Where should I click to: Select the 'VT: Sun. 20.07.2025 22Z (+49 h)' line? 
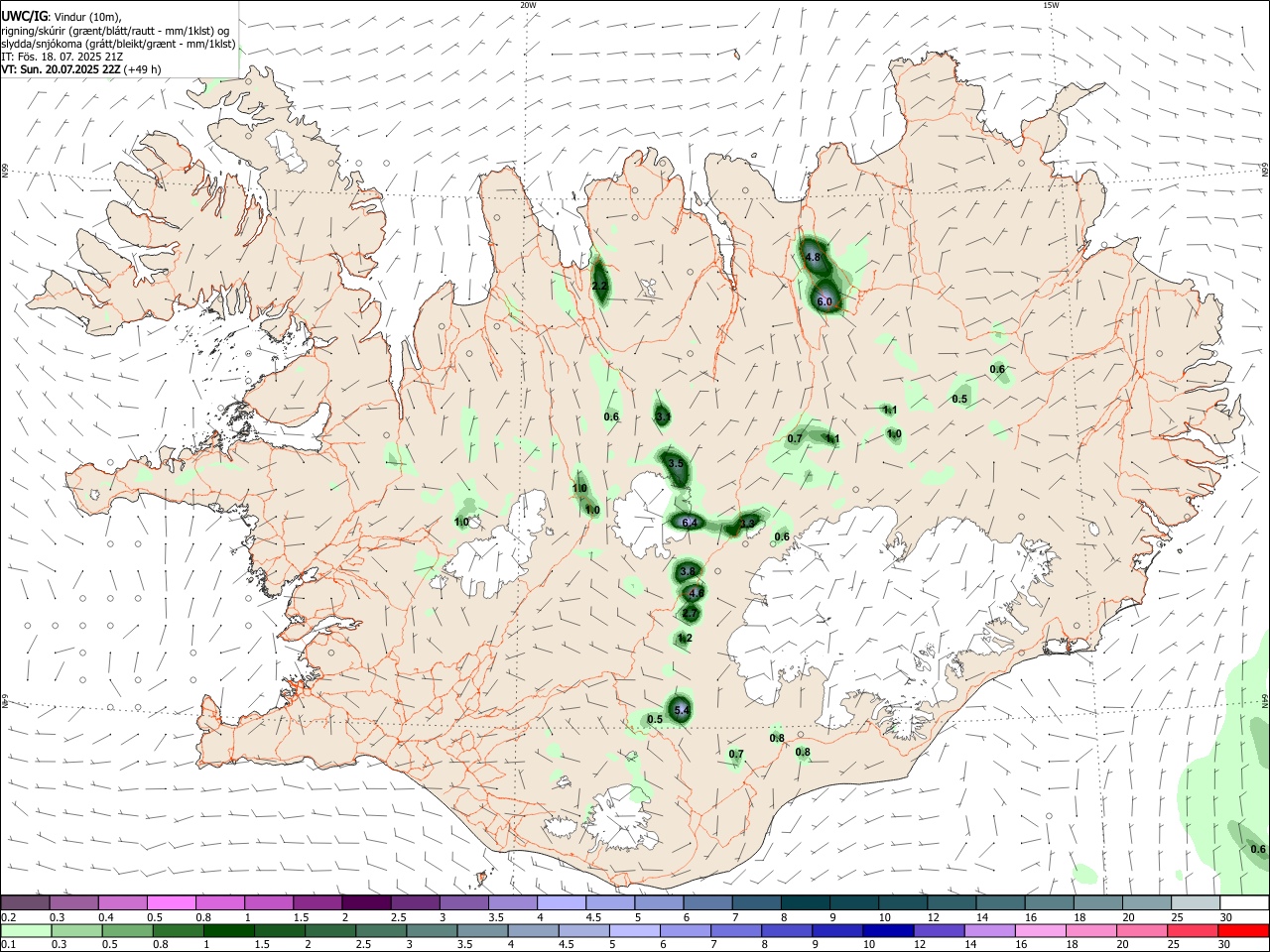click(81, 69)
